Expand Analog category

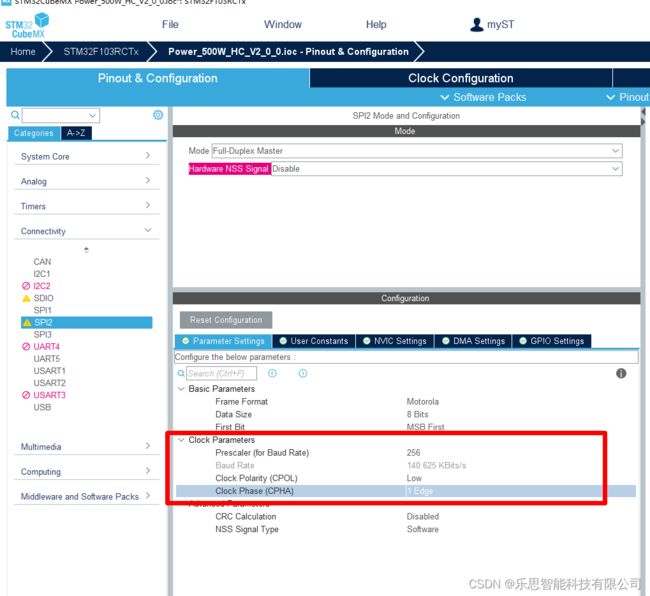(x=86, y=181)
